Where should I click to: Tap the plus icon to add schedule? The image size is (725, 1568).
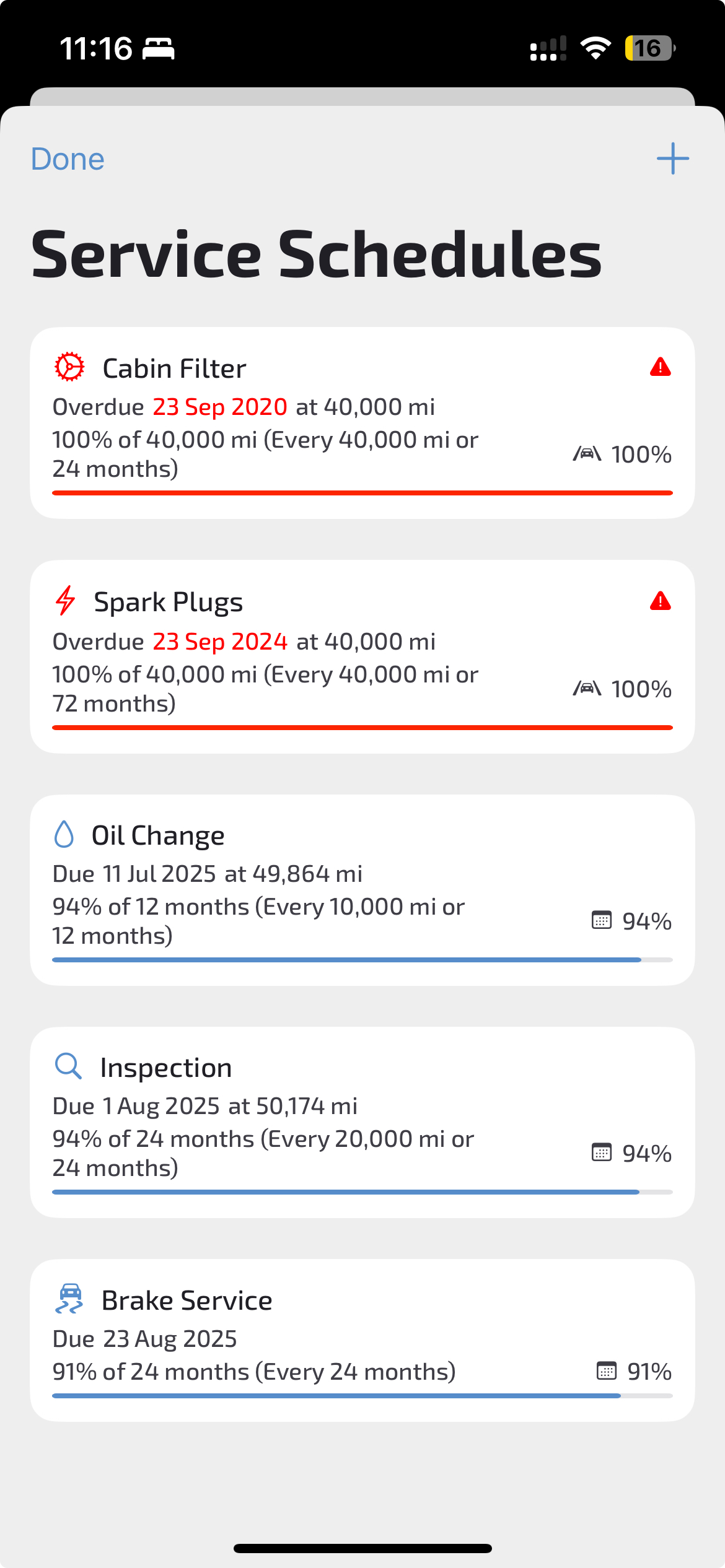672,159
